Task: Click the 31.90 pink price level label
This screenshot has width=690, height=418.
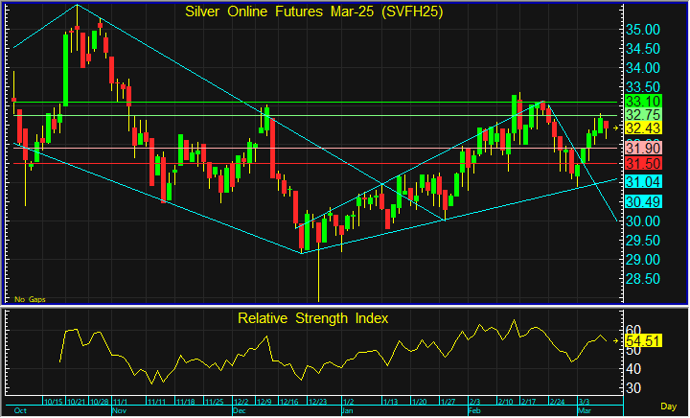Action: click(643, 148)
